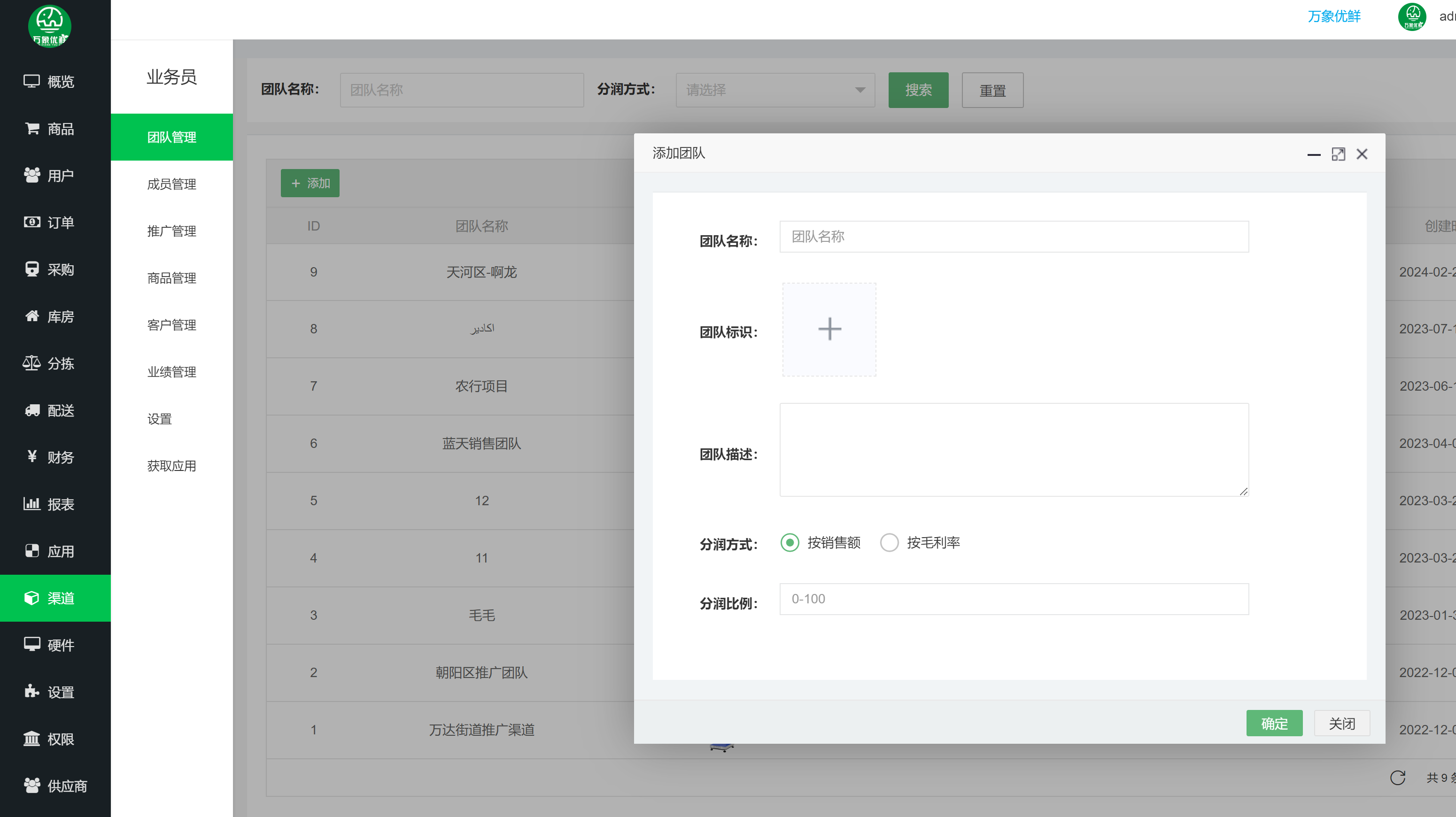1456x817 pixels.
Task: Click the 团队标识 upload plus box
Action: coord(829,330)
